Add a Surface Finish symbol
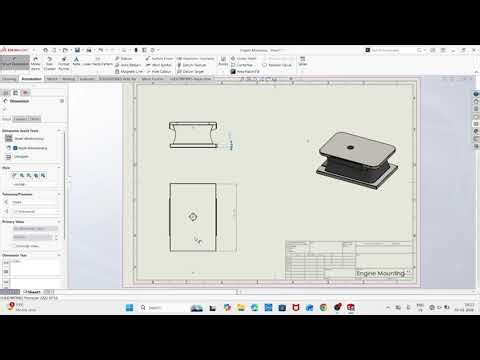The image size is (480, 360). pyautogui.click(x=159, y=58)
